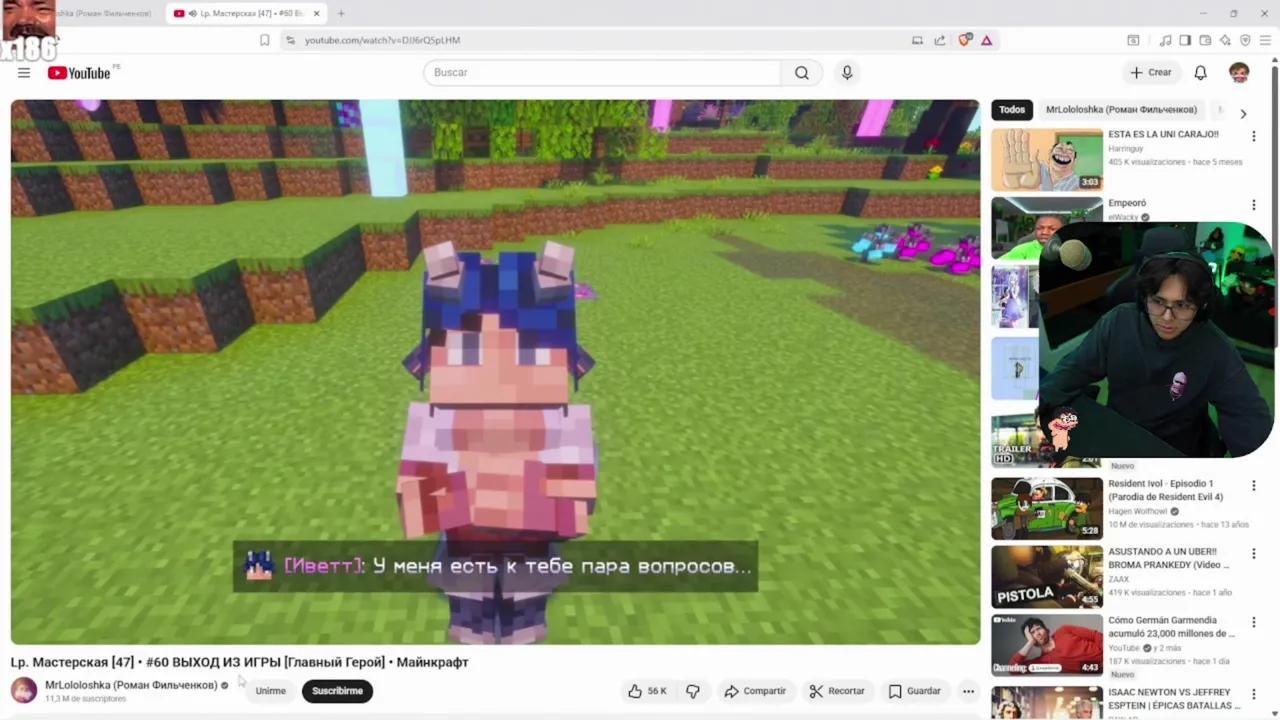Save the video with Guardar
Viewport: 1280px width, 720px height.
coord(915,691)
